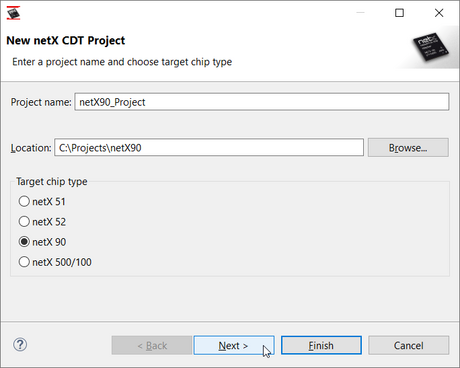Image resolution: width=460 pixels, height=368 pixels.
Task: Go forward with the Next > button
Action: pos(234,345)
